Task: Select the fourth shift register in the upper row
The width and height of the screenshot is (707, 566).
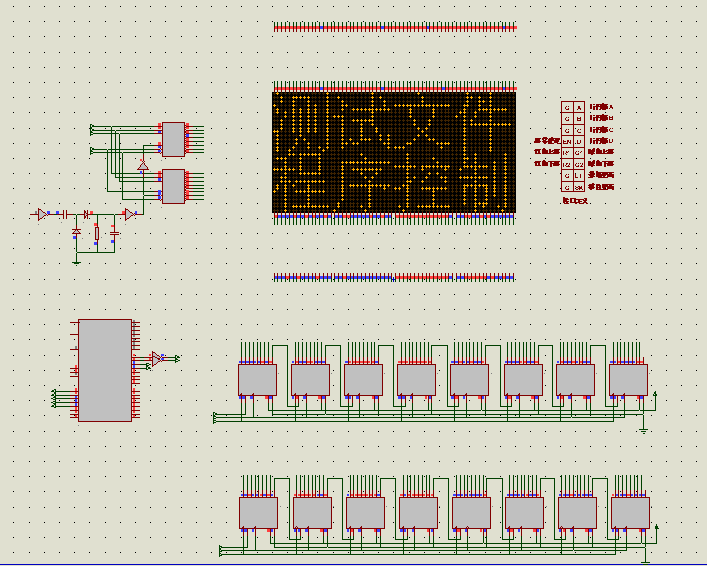Action: click(x=416, y=379)
